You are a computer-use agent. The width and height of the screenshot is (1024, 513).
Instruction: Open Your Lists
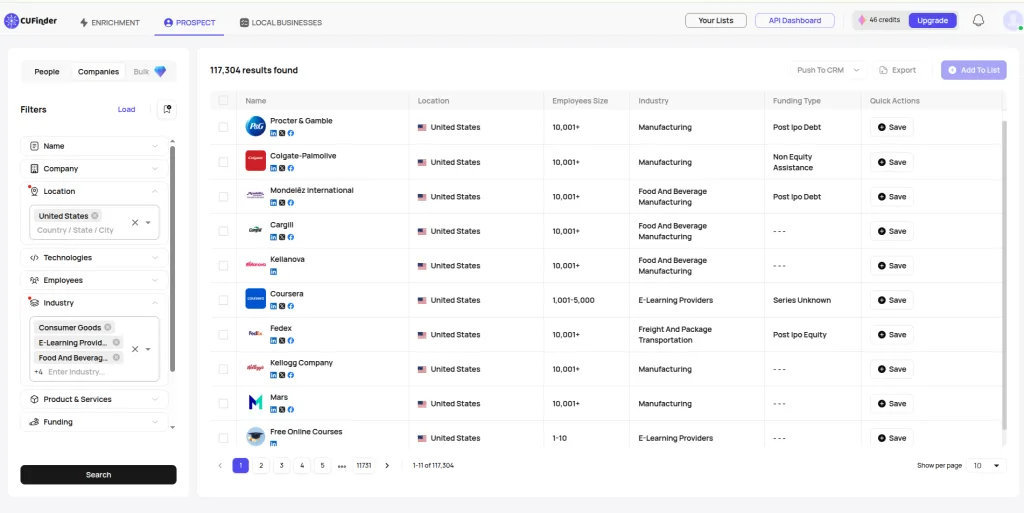(716, 20)
